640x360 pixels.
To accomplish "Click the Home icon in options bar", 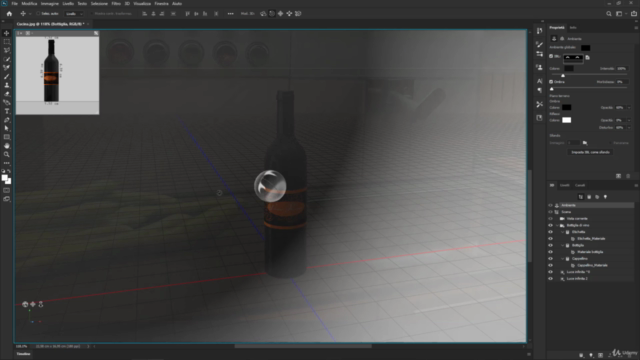I will click(9, 13).
